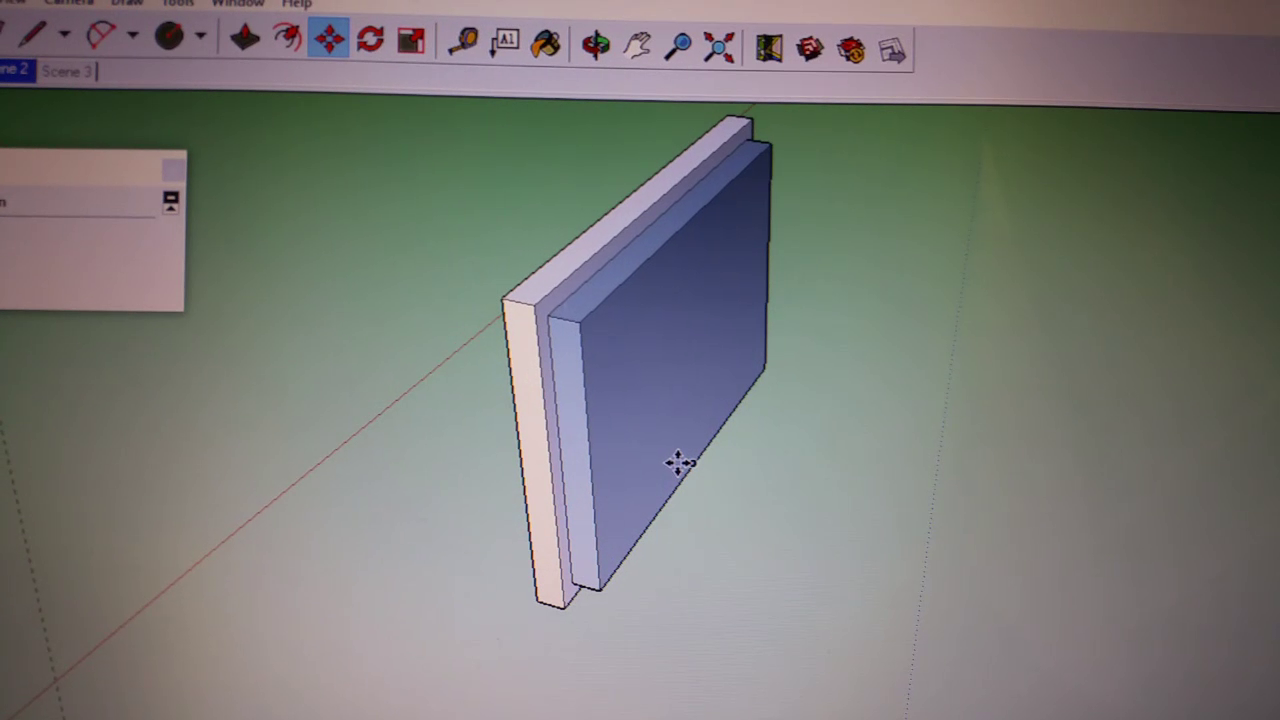Activate the Pan hand tool

pyautogui.click(x=637, y=45)
